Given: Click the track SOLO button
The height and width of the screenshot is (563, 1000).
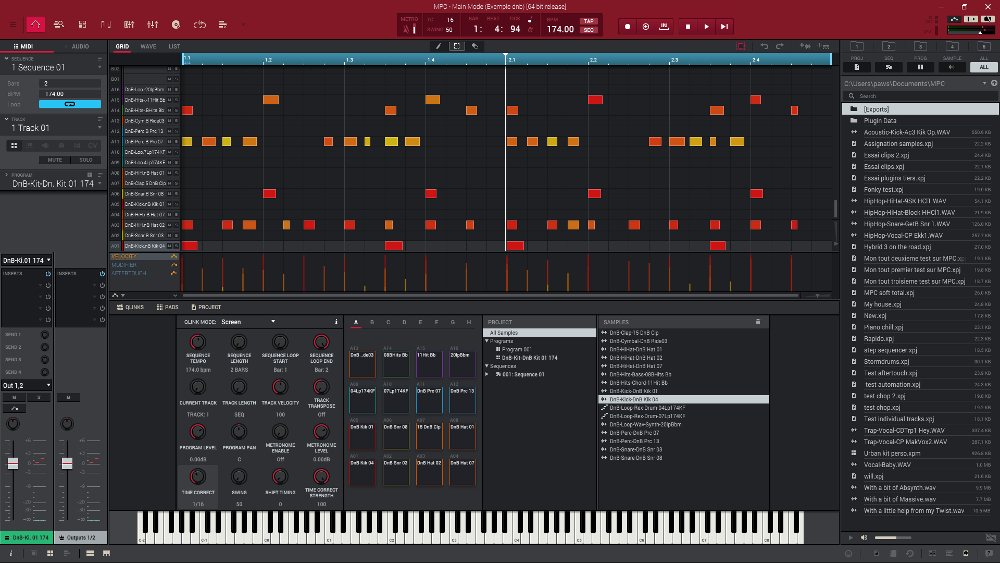Looking at the screenshot, I should tap(86, 160).
